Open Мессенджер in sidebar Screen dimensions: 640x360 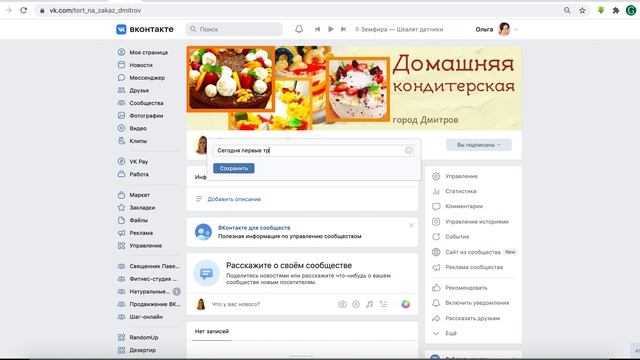pos(147,78)
